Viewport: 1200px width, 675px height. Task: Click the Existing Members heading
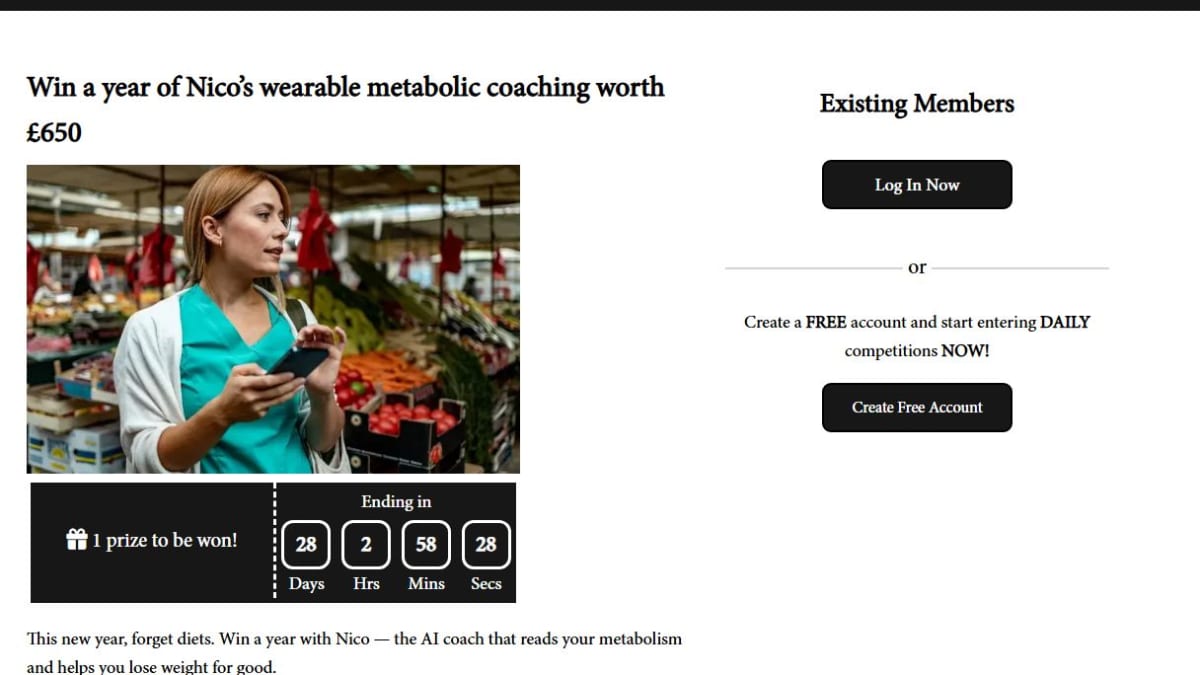pos(917,103)
